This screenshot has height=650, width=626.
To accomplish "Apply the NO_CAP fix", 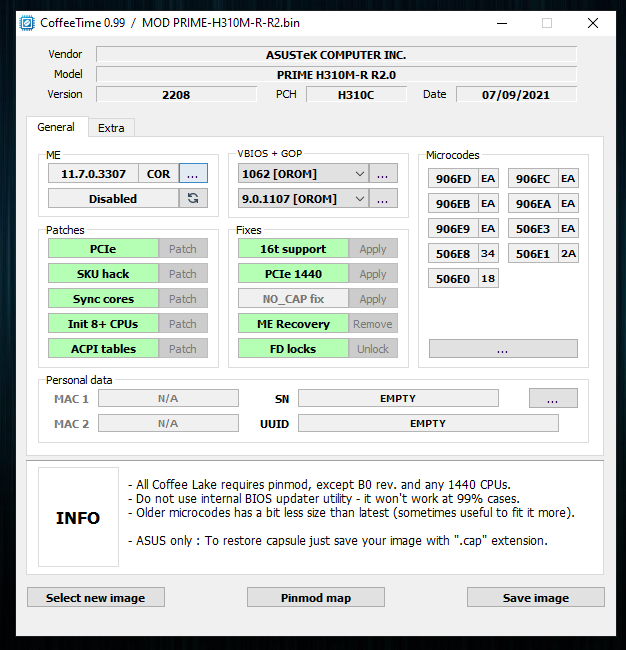I will click(373, 298).
